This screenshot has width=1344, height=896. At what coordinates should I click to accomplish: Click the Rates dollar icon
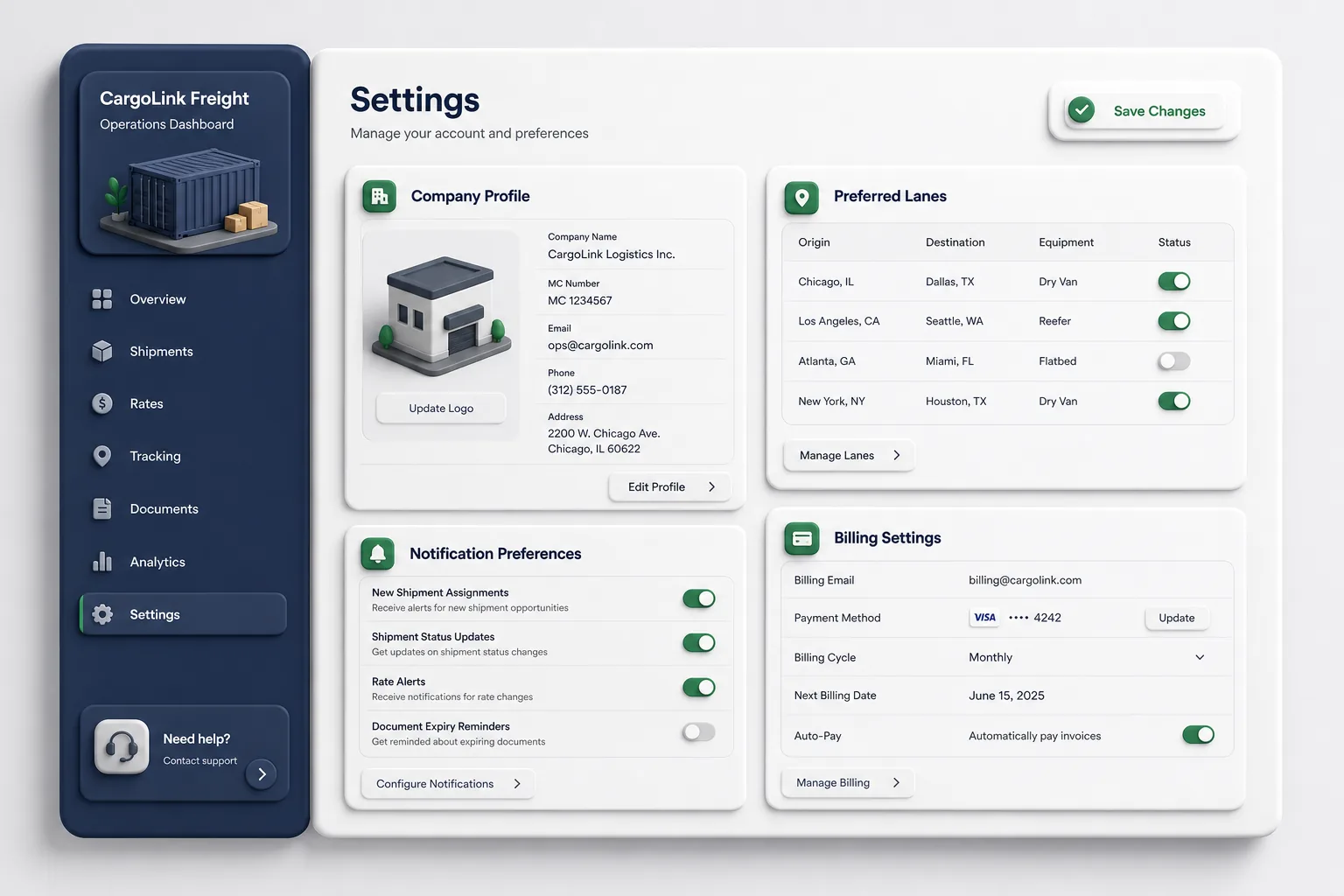coord(102,403)
